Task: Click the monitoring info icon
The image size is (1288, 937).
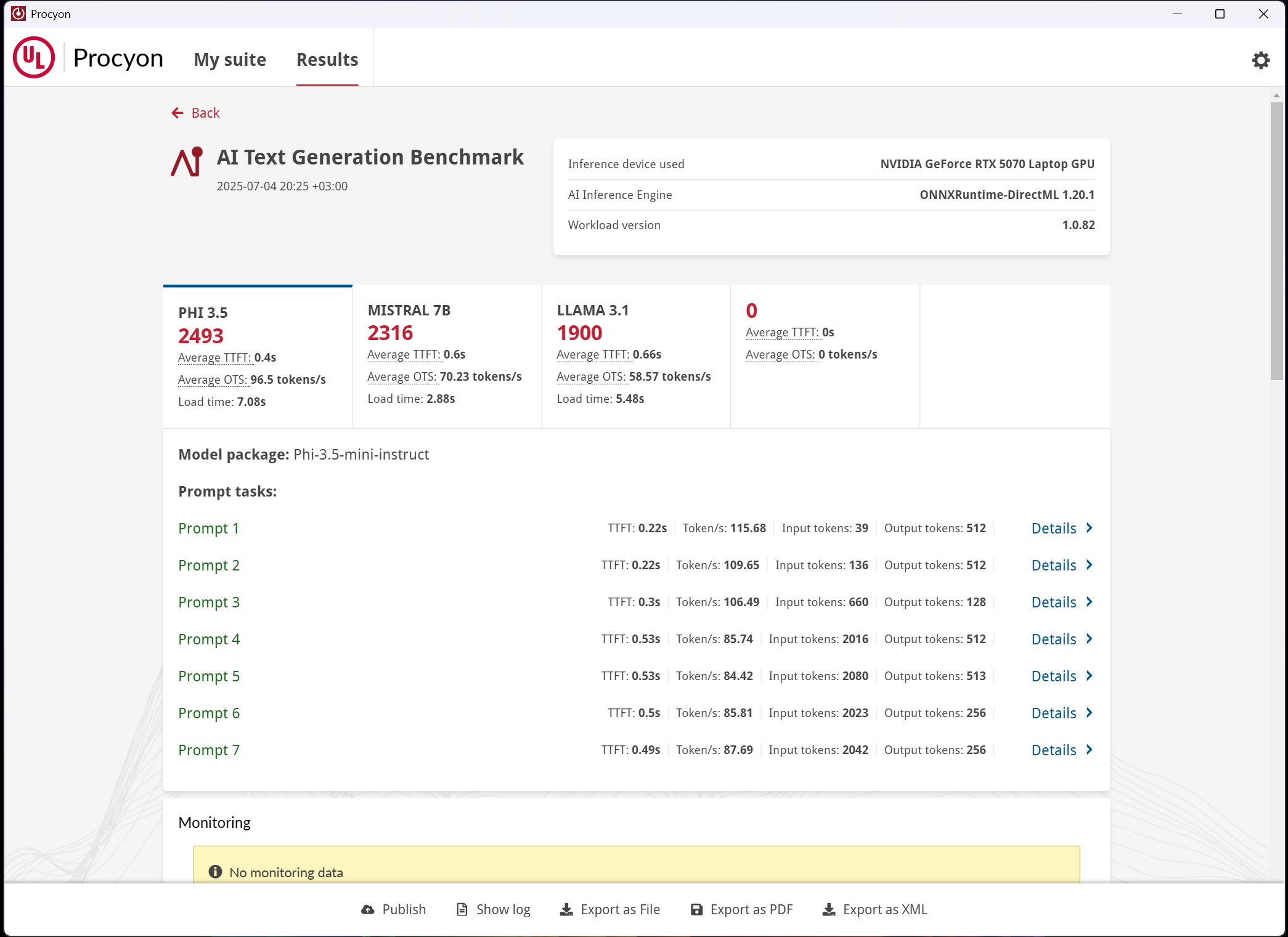Action: click(215, 872)
